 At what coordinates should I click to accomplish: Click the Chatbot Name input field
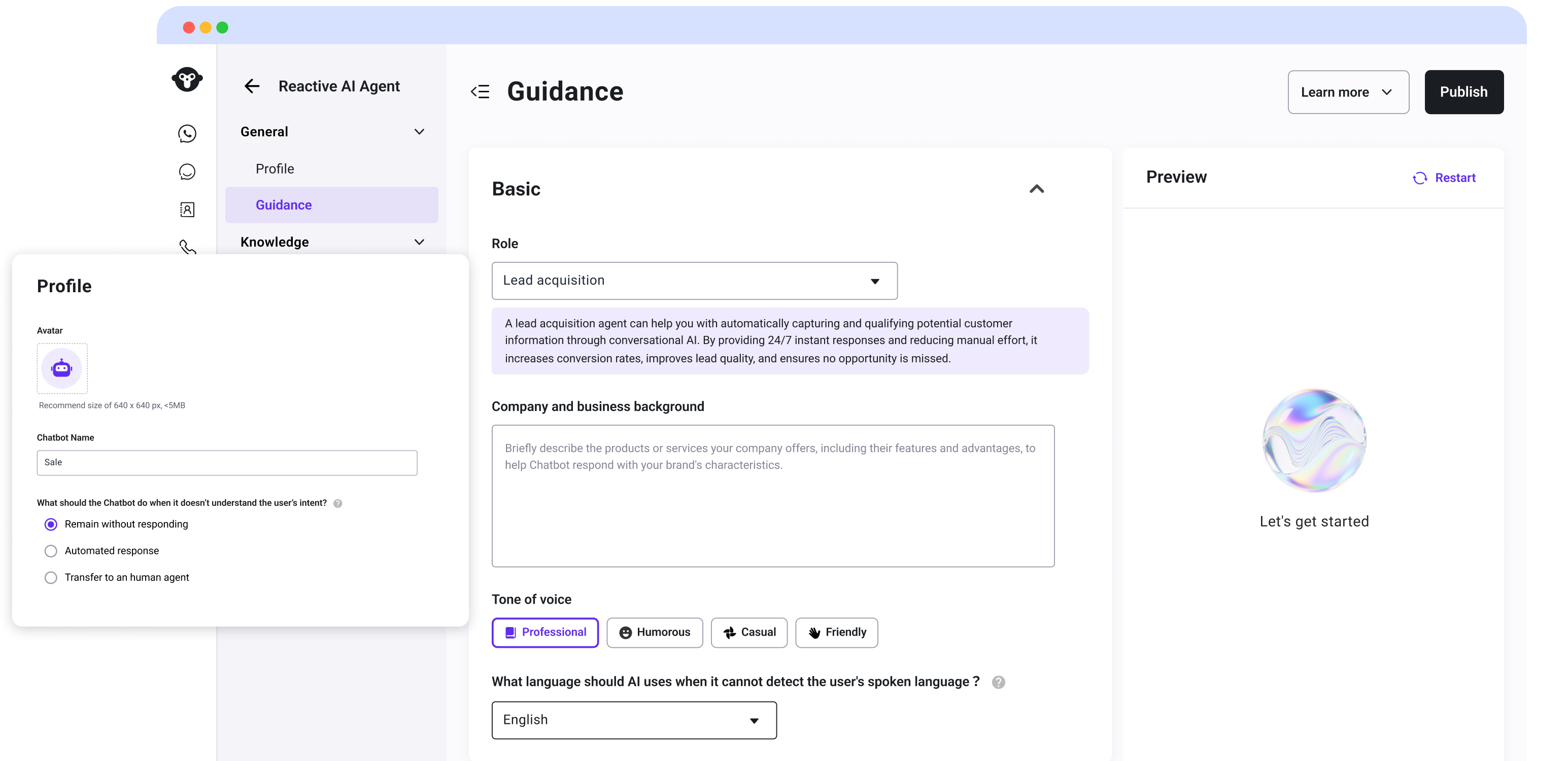pyautogui.click(x=226, y=463)
